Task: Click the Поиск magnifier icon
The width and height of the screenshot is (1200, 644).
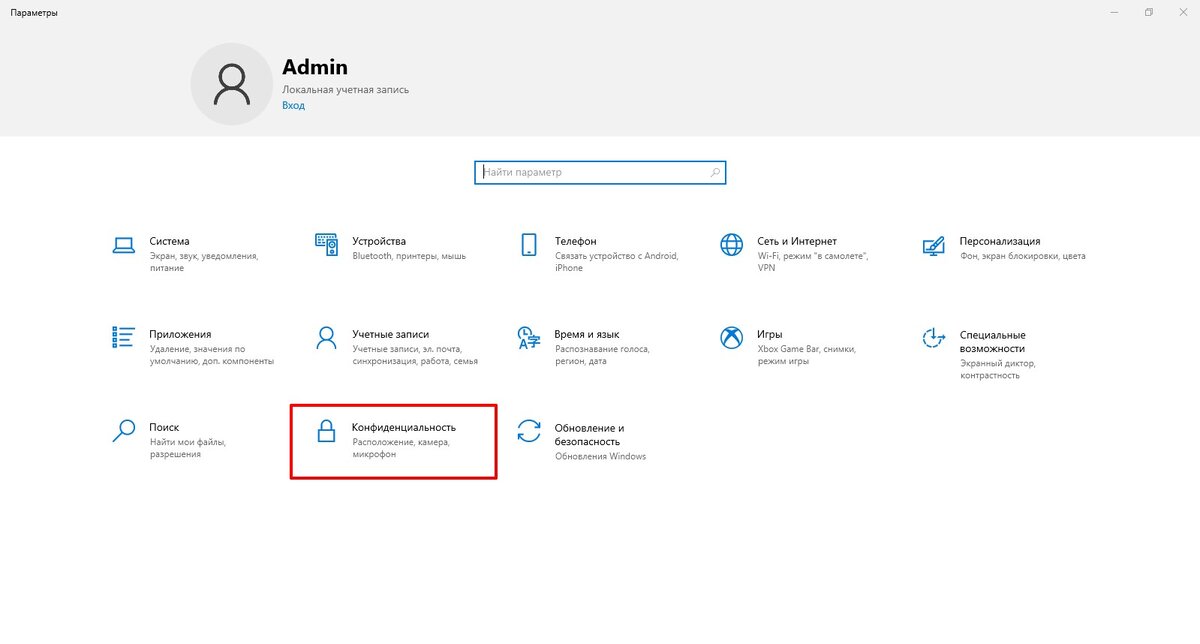Action: tap(124, 430)
